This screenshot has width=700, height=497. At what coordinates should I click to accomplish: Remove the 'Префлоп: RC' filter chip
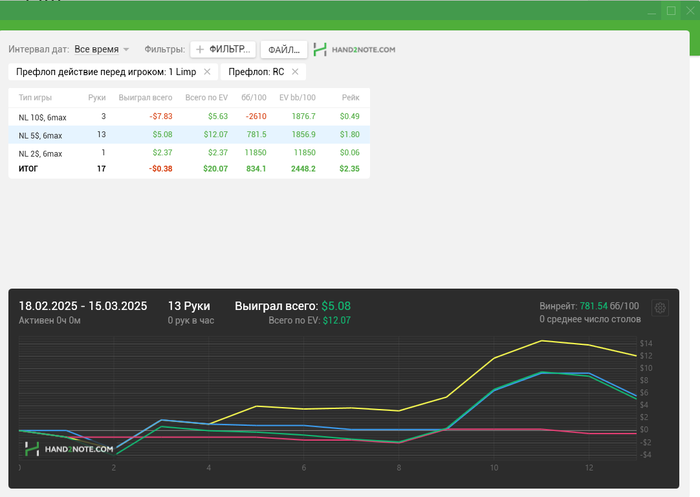coord(294,72)
